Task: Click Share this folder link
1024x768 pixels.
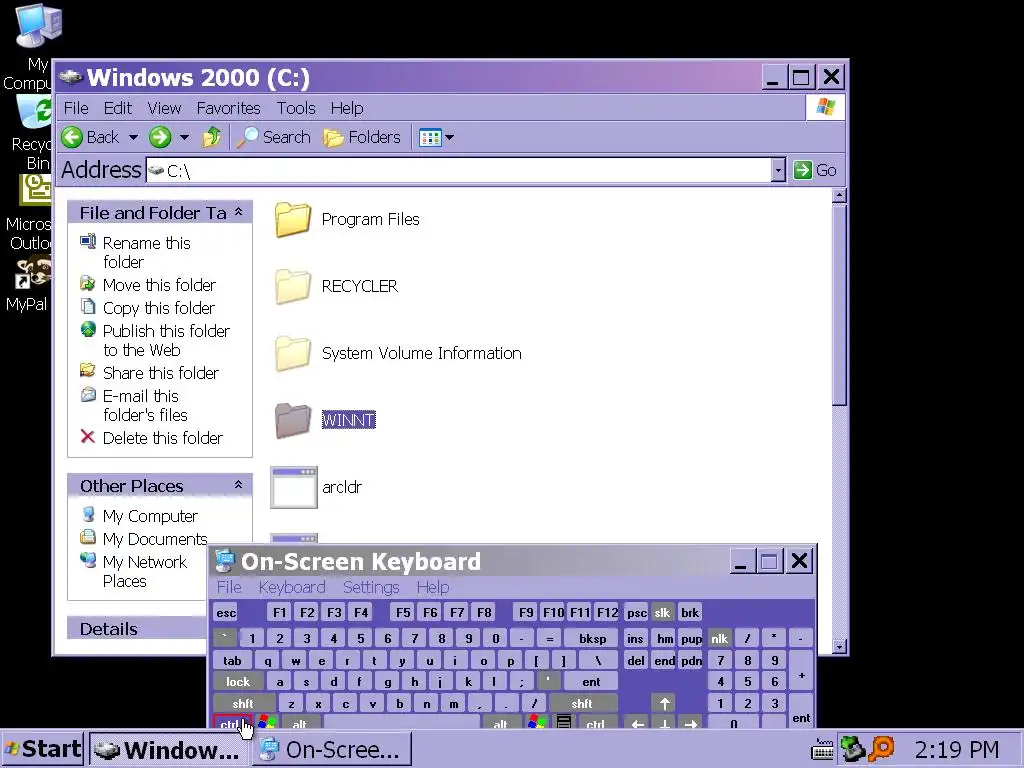Action: point(161,372)
